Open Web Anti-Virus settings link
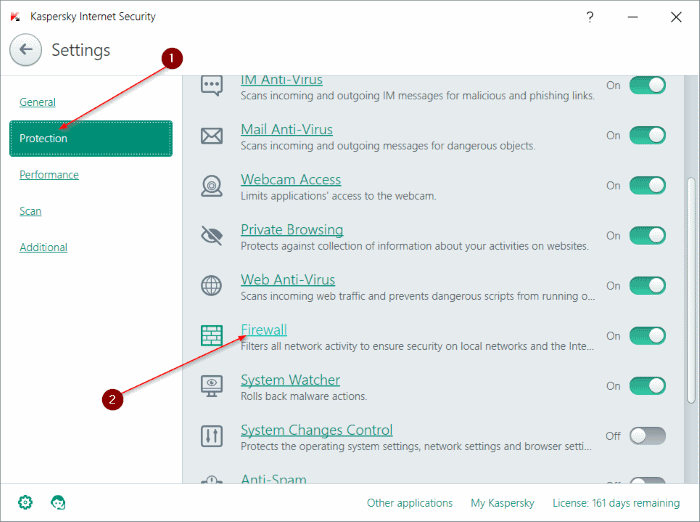The width and height of the screenshot is (700, 522). (288, 280)
